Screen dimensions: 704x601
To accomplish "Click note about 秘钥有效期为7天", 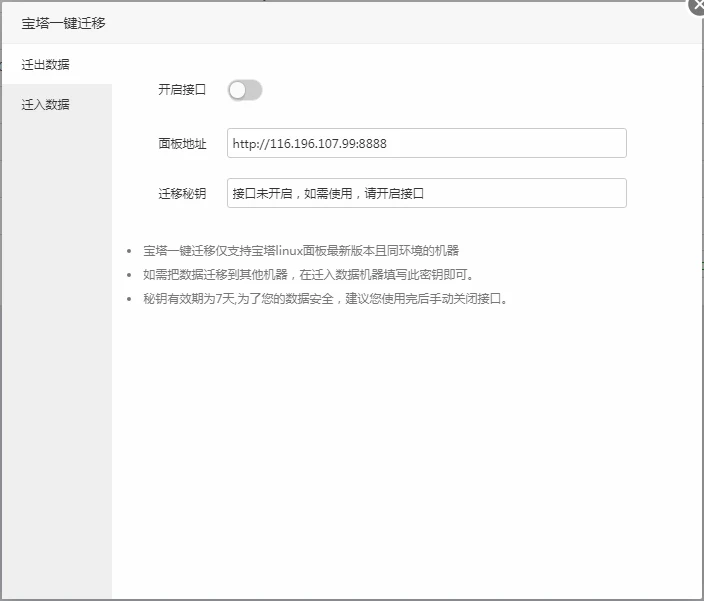I will tap(326, 298).
